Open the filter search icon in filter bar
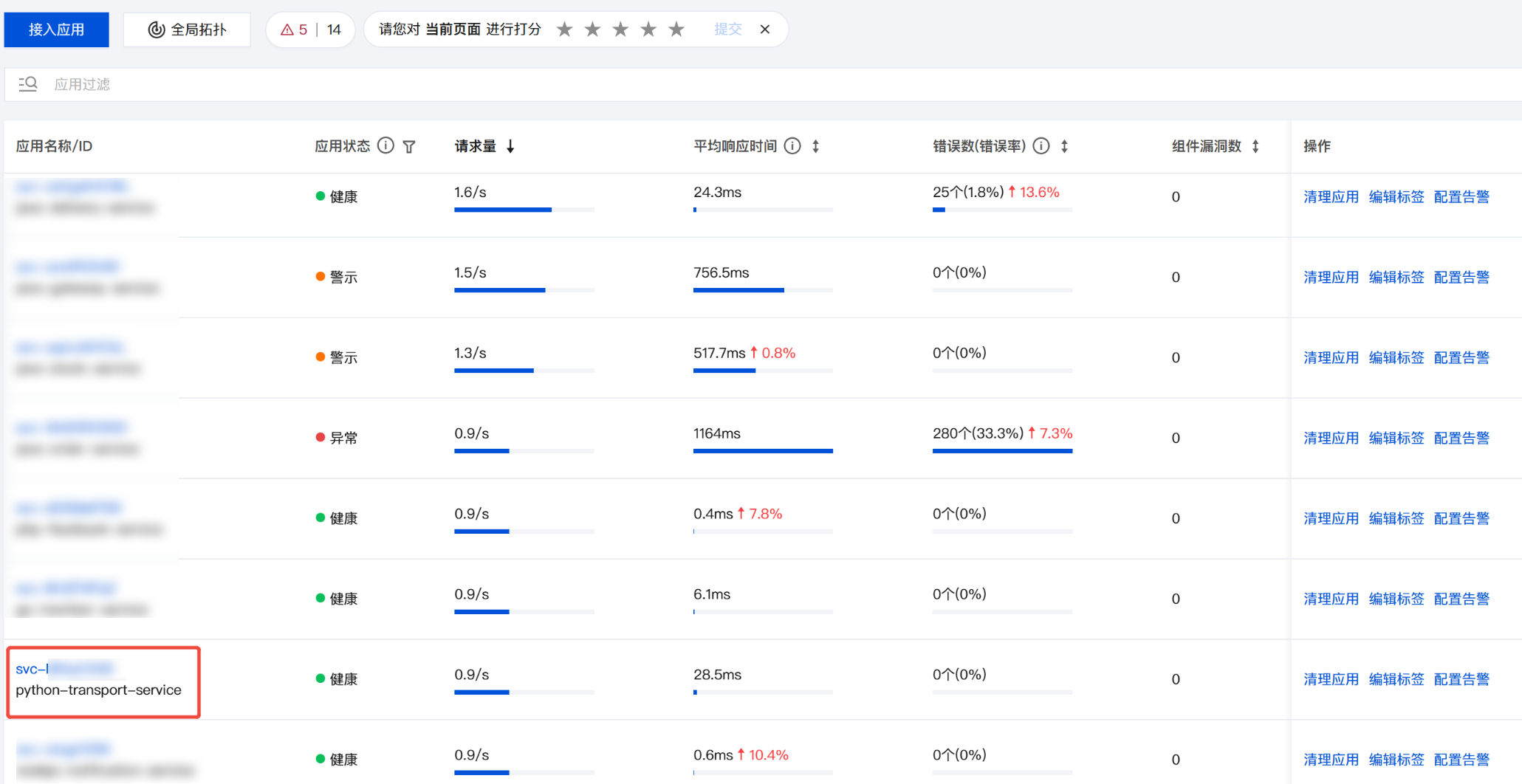Image resolution: width=1522 pixels, height=784 pixels. click(x=28, y=84)
